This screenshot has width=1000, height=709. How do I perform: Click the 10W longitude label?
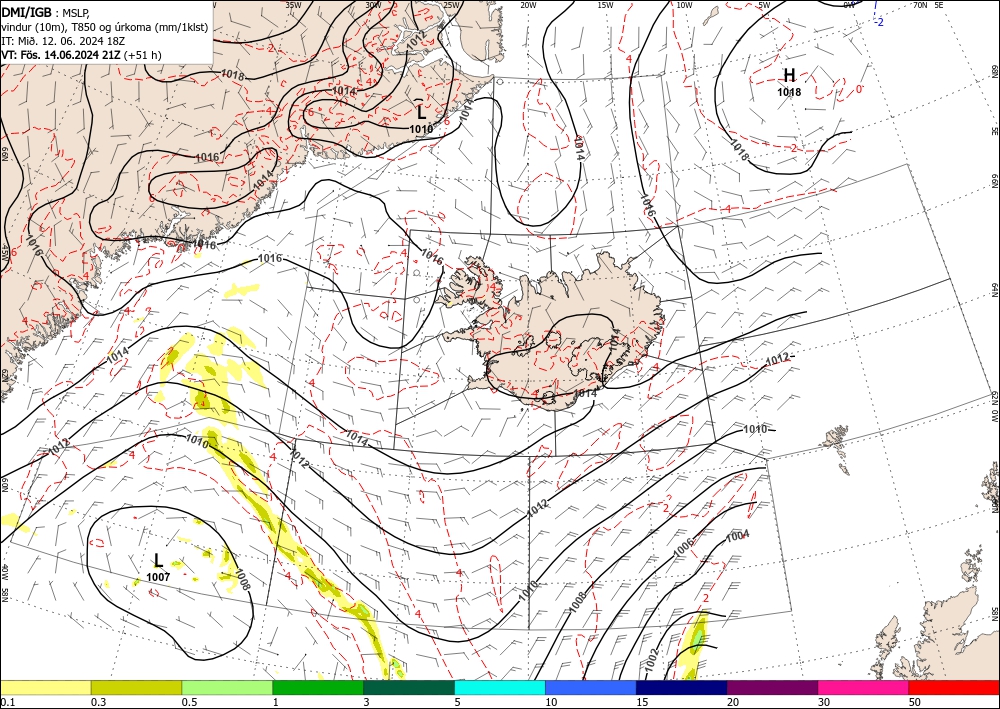(x=684, y=5)
